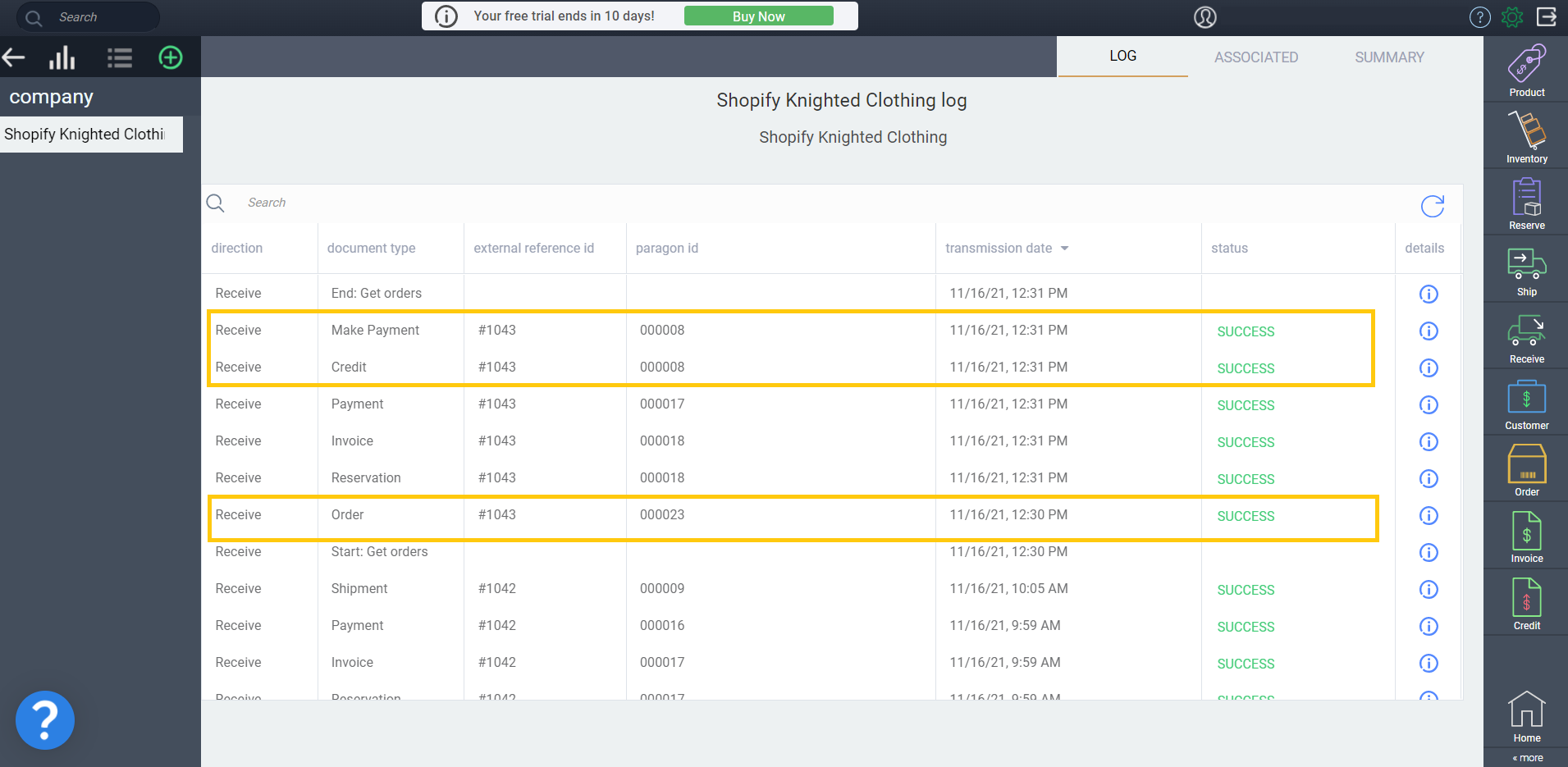Click the status column header

(x=1229, y=248)
